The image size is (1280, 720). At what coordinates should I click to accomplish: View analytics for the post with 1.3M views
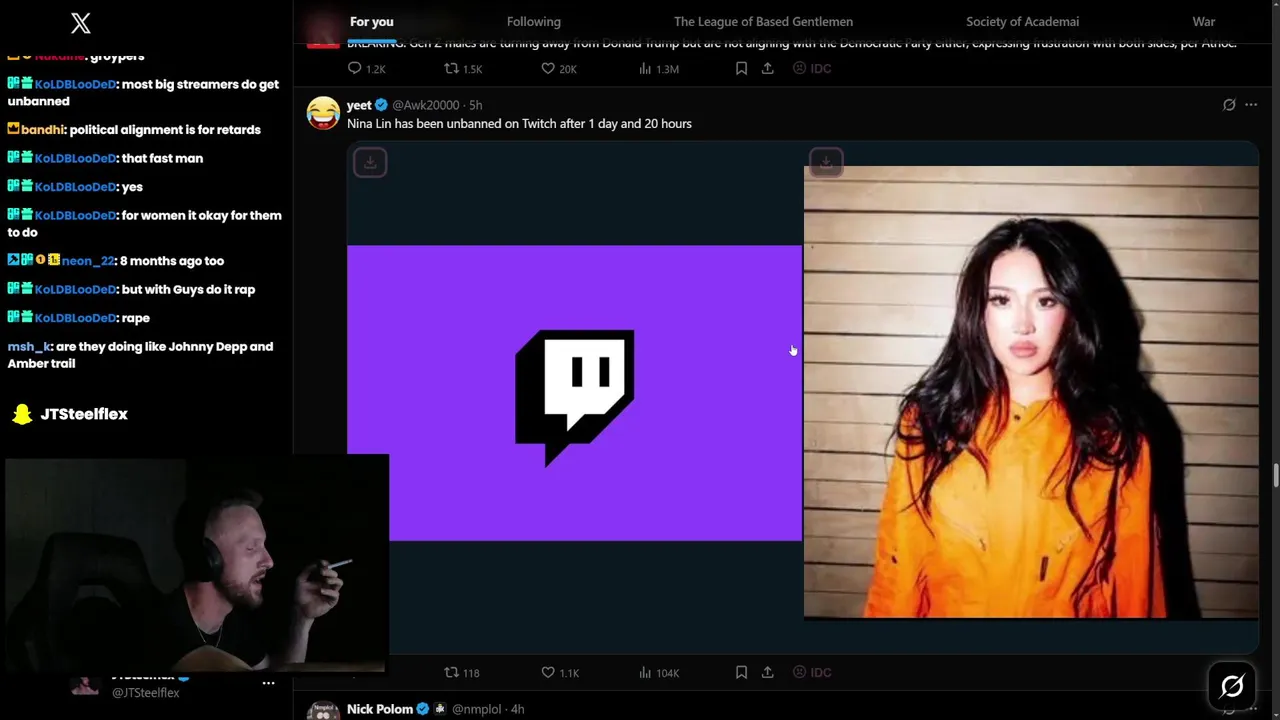click(658, 68)
